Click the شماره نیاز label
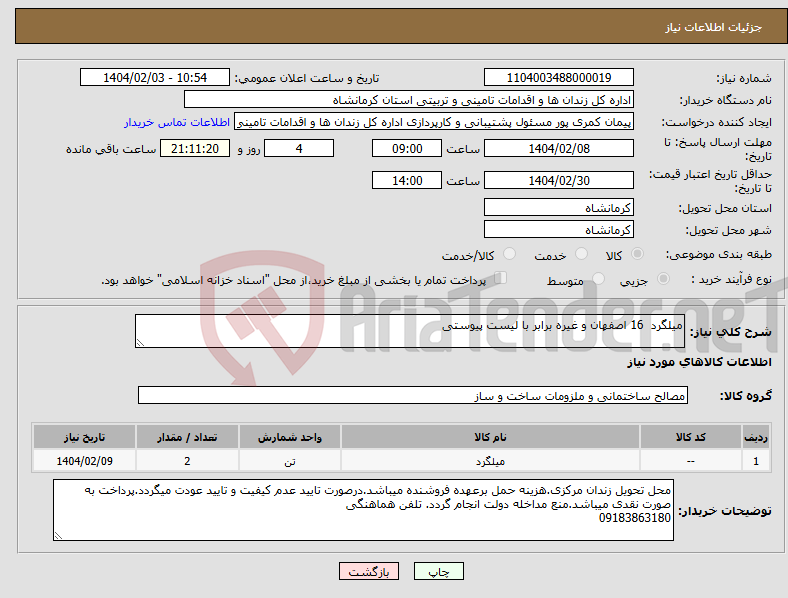 744,78
